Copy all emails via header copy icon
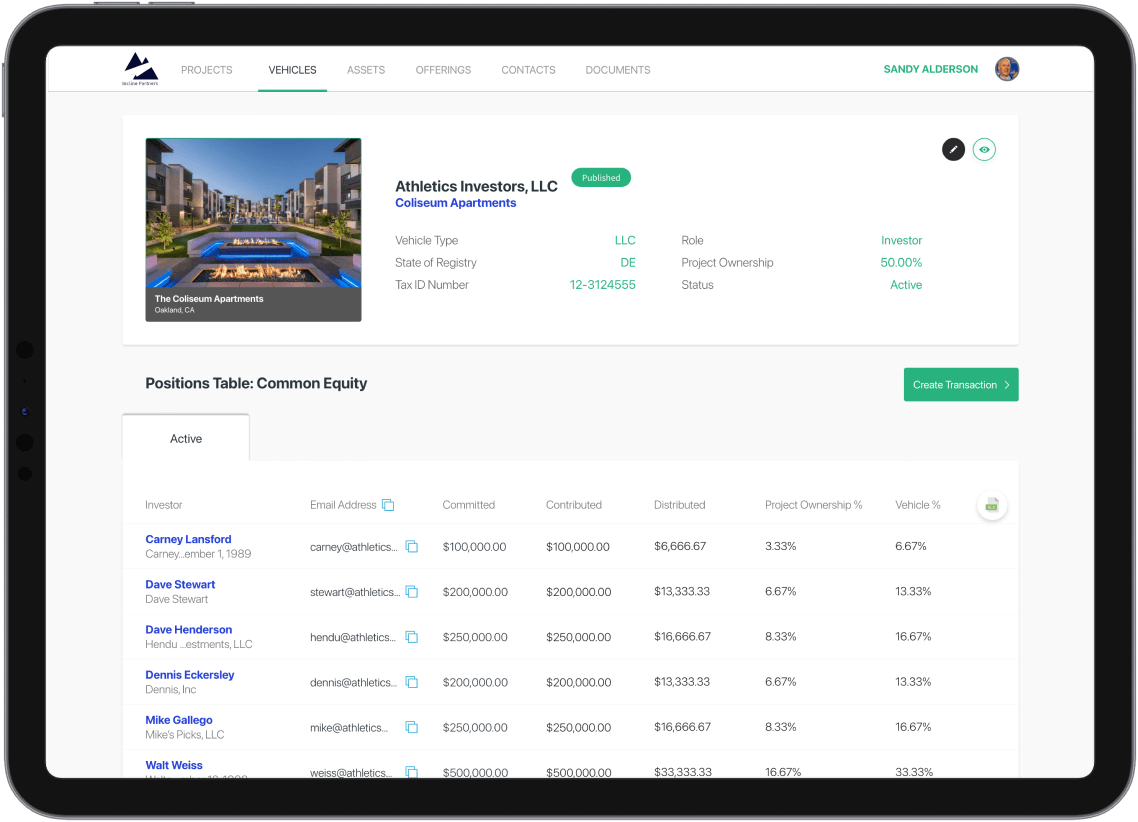 388,505
